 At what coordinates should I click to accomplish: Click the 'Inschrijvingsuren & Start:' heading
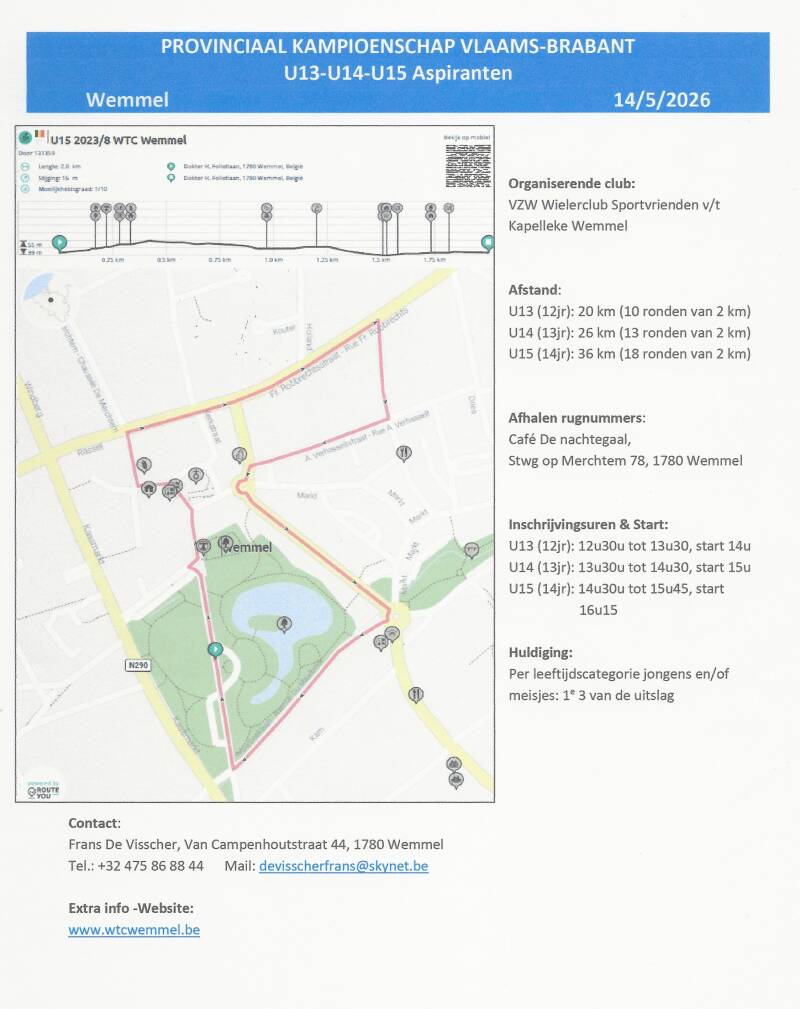coord(588,524)
